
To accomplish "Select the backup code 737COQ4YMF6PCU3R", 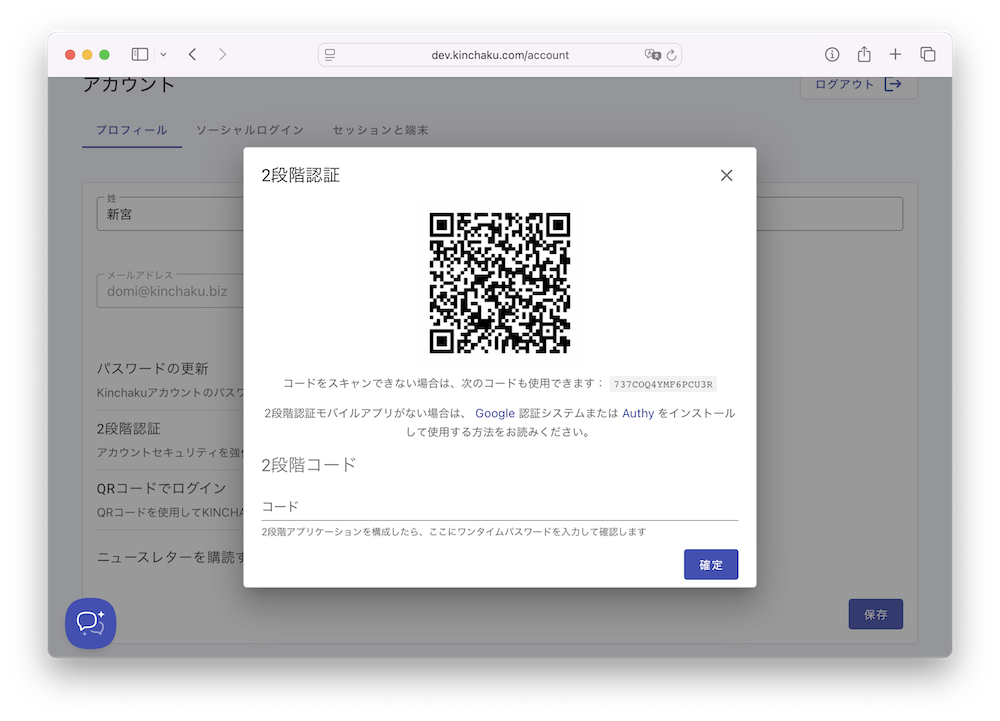I will tap(663, 384).
